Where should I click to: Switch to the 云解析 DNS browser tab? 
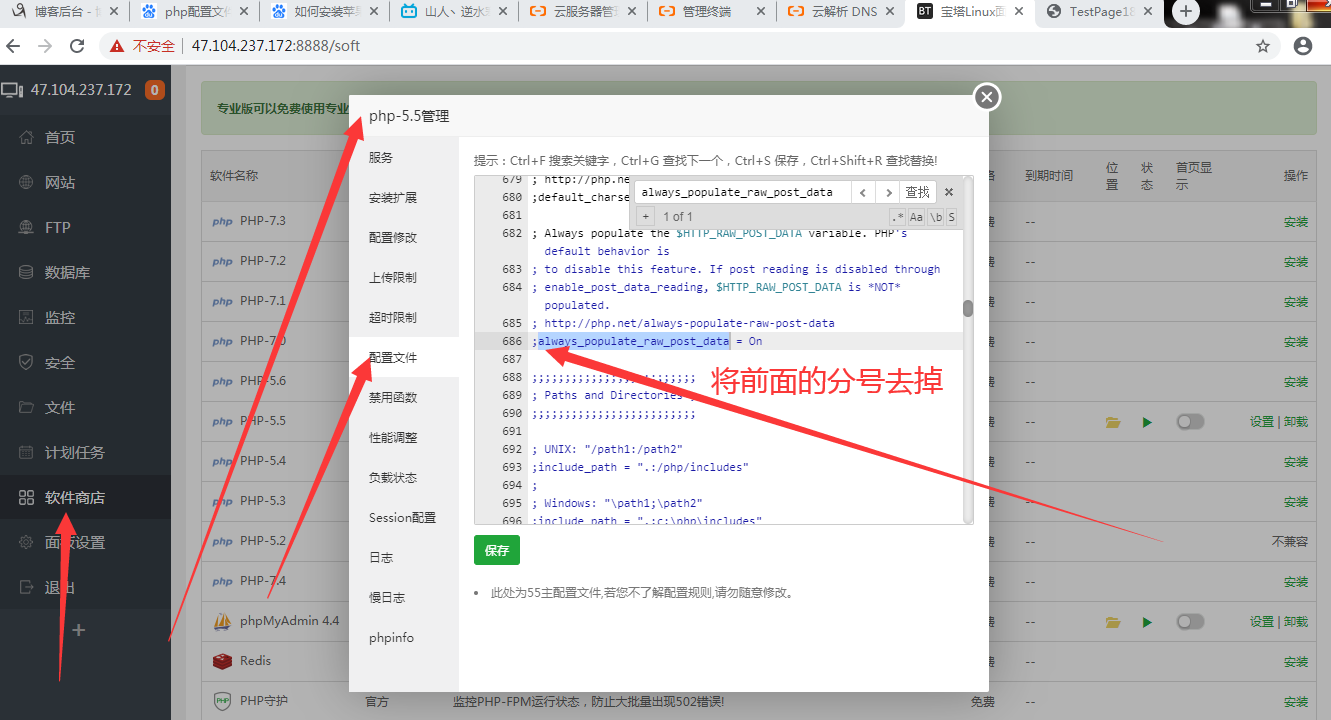[x=840, y=12]
